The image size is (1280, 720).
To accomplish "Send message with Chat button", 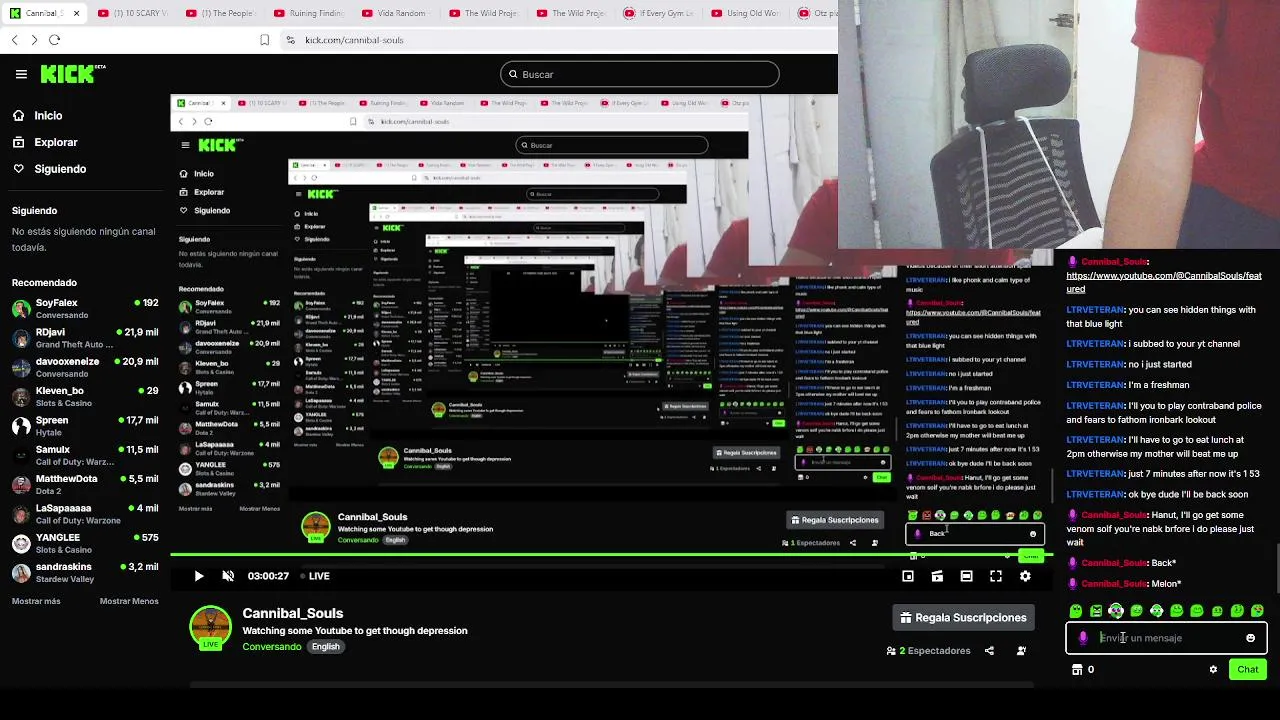I will point(1248,670).
